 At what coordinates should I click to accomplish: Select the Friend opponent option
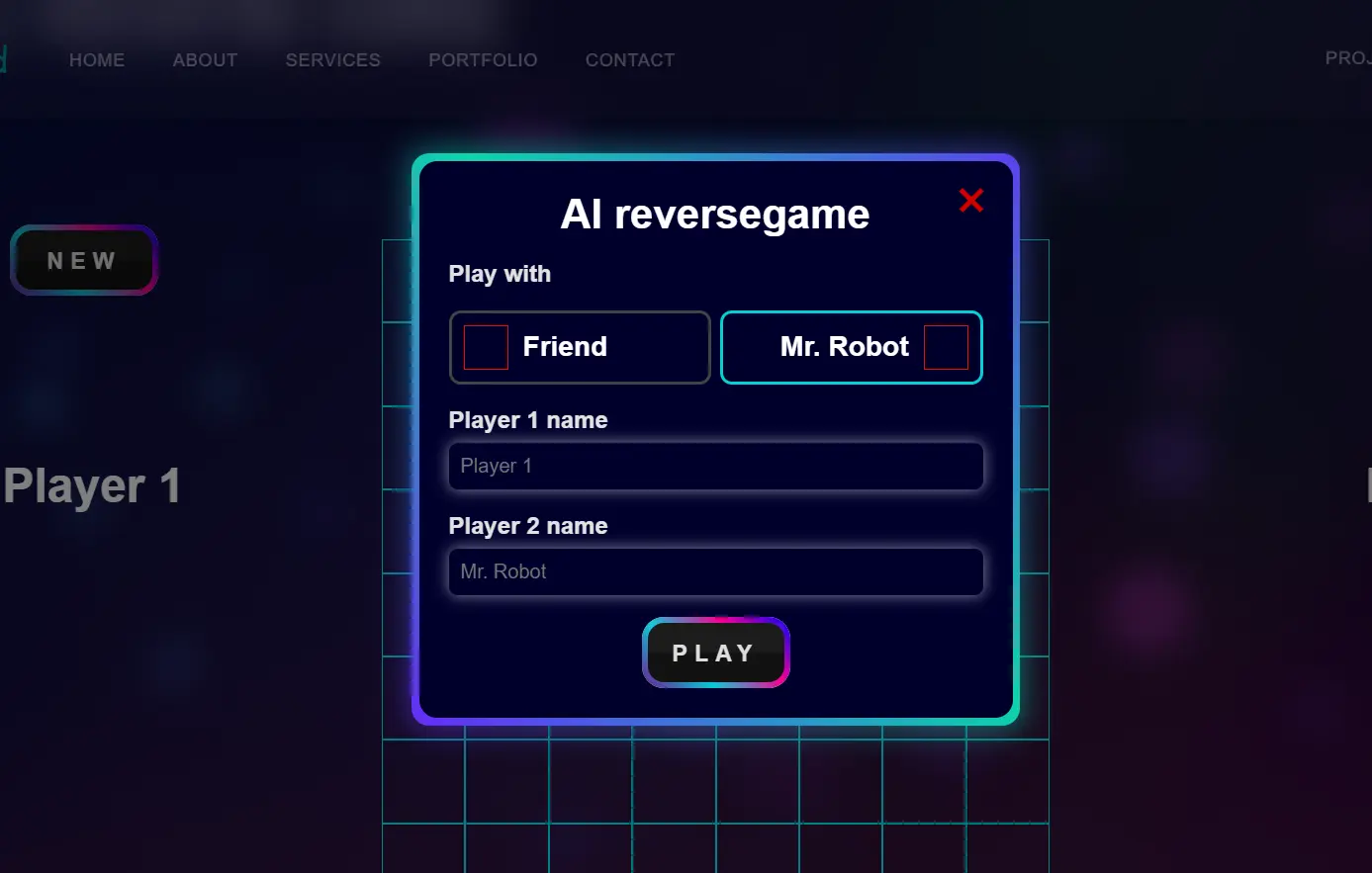580,347
